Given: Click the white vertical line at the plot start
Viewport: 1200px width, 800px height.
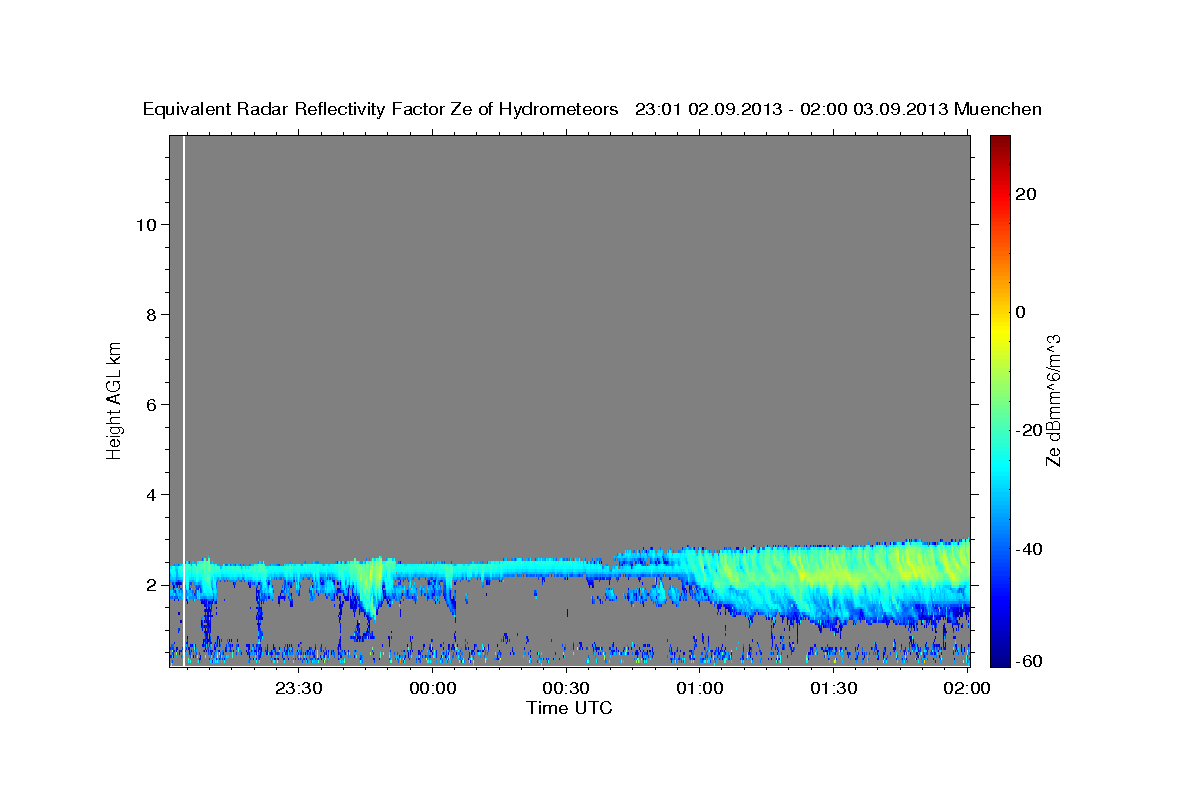Looking at the screenshot, I should pos(185,400).
